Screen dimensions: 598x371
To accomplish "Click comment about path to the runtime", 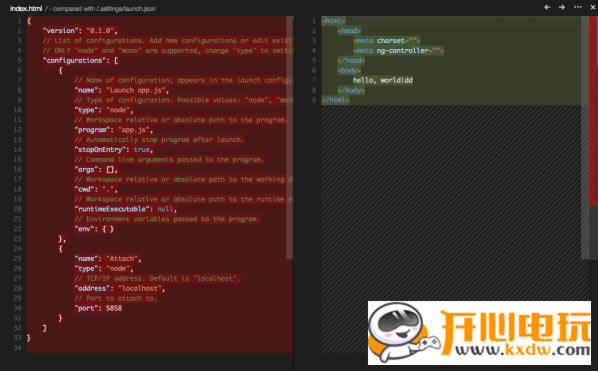I will (x=183, y=199).
